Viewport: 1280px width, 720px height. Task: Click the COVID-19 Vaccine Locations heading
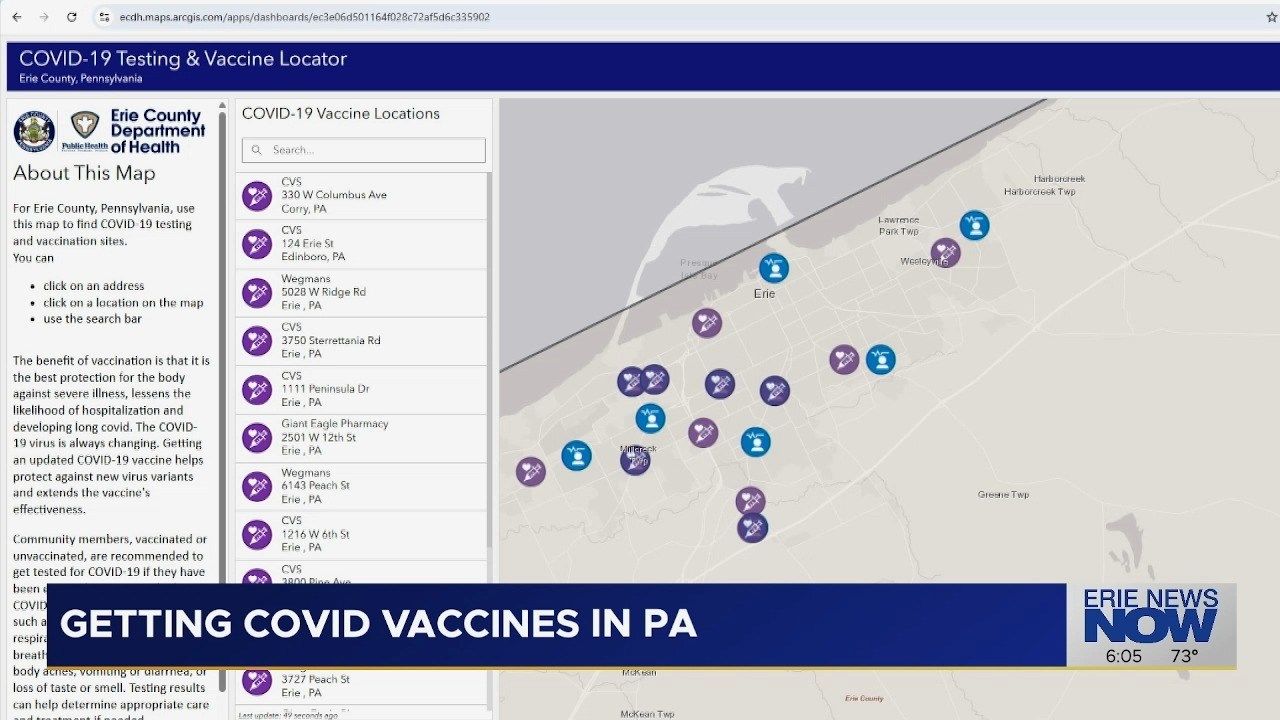coord(341,114)
